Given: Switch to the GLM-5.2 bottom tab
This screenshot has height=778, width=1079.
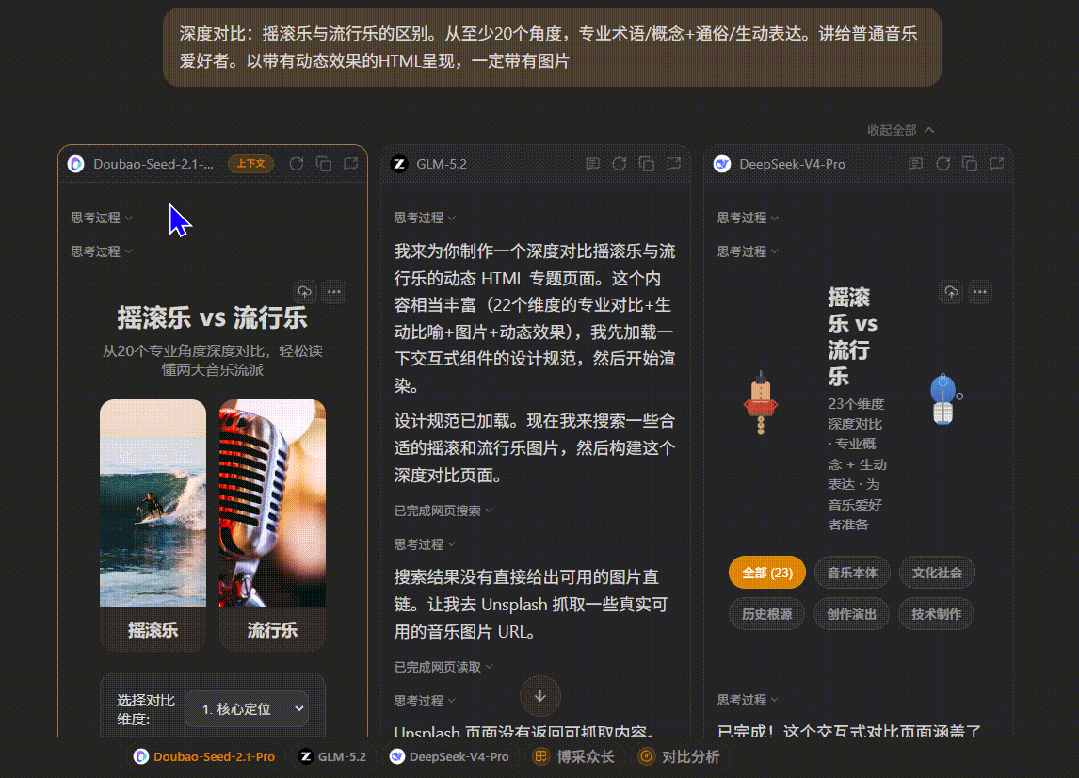Looking at the screenshot, I should click(x=332, y=757).
